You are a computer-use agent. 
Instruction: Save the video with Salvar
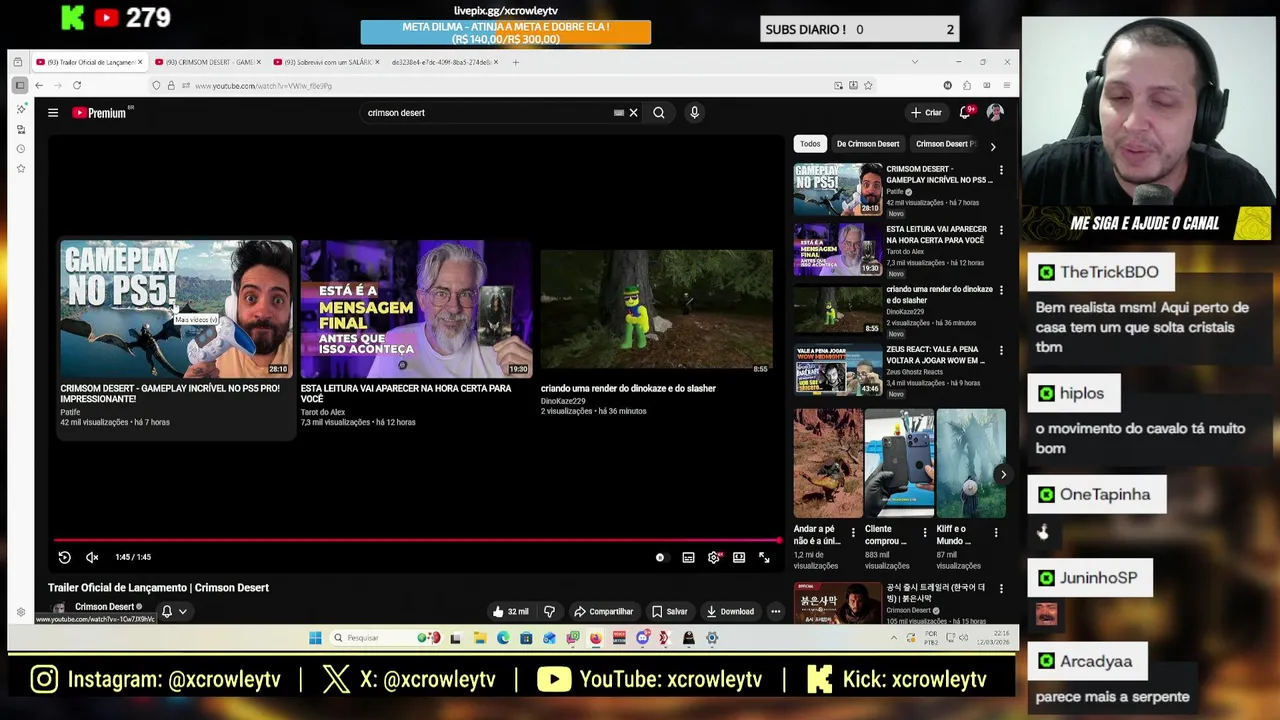click(669, 611)
